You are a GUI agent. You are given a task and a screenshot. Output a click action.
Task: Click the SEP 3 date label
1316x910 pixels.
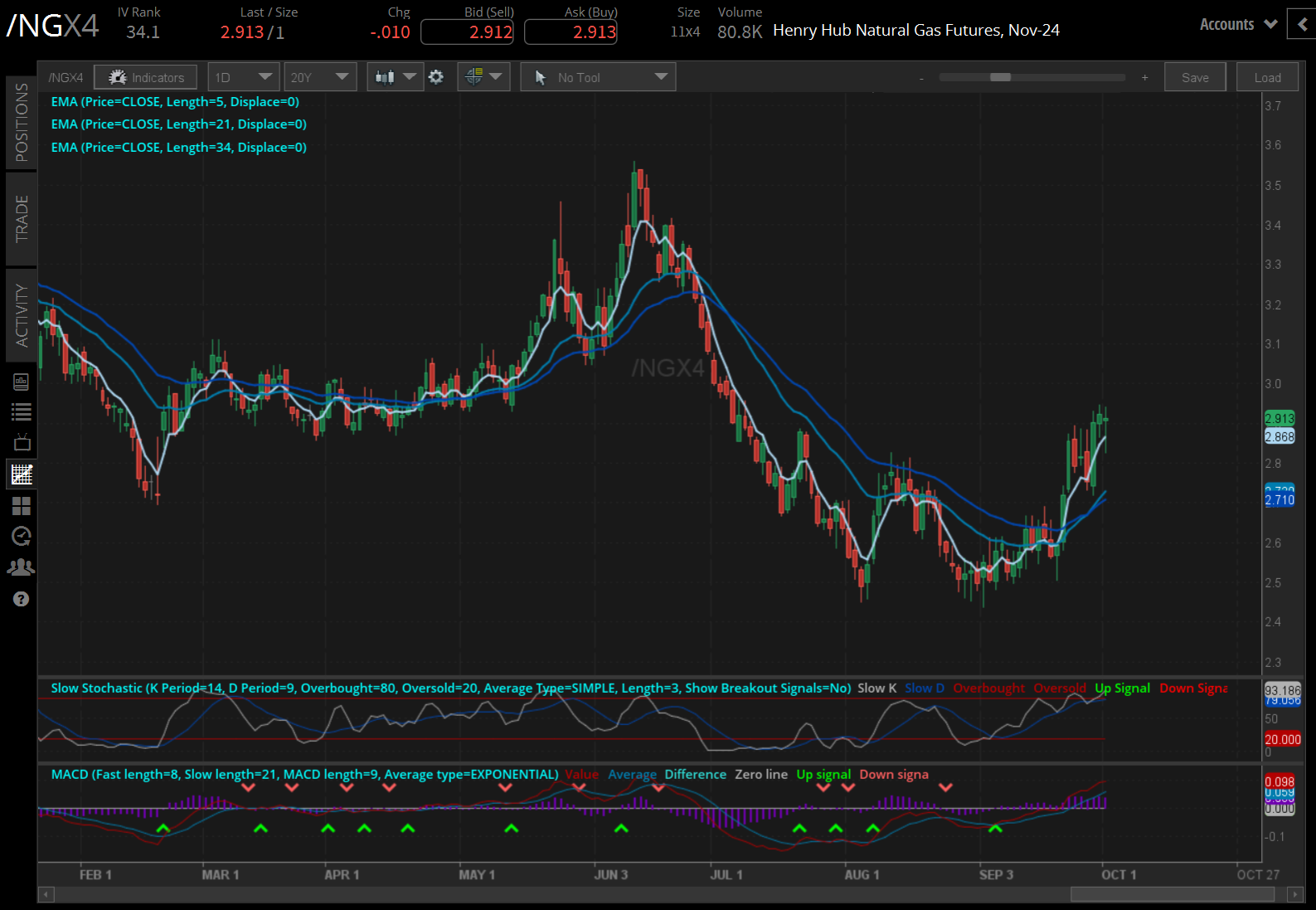(996, 874)
